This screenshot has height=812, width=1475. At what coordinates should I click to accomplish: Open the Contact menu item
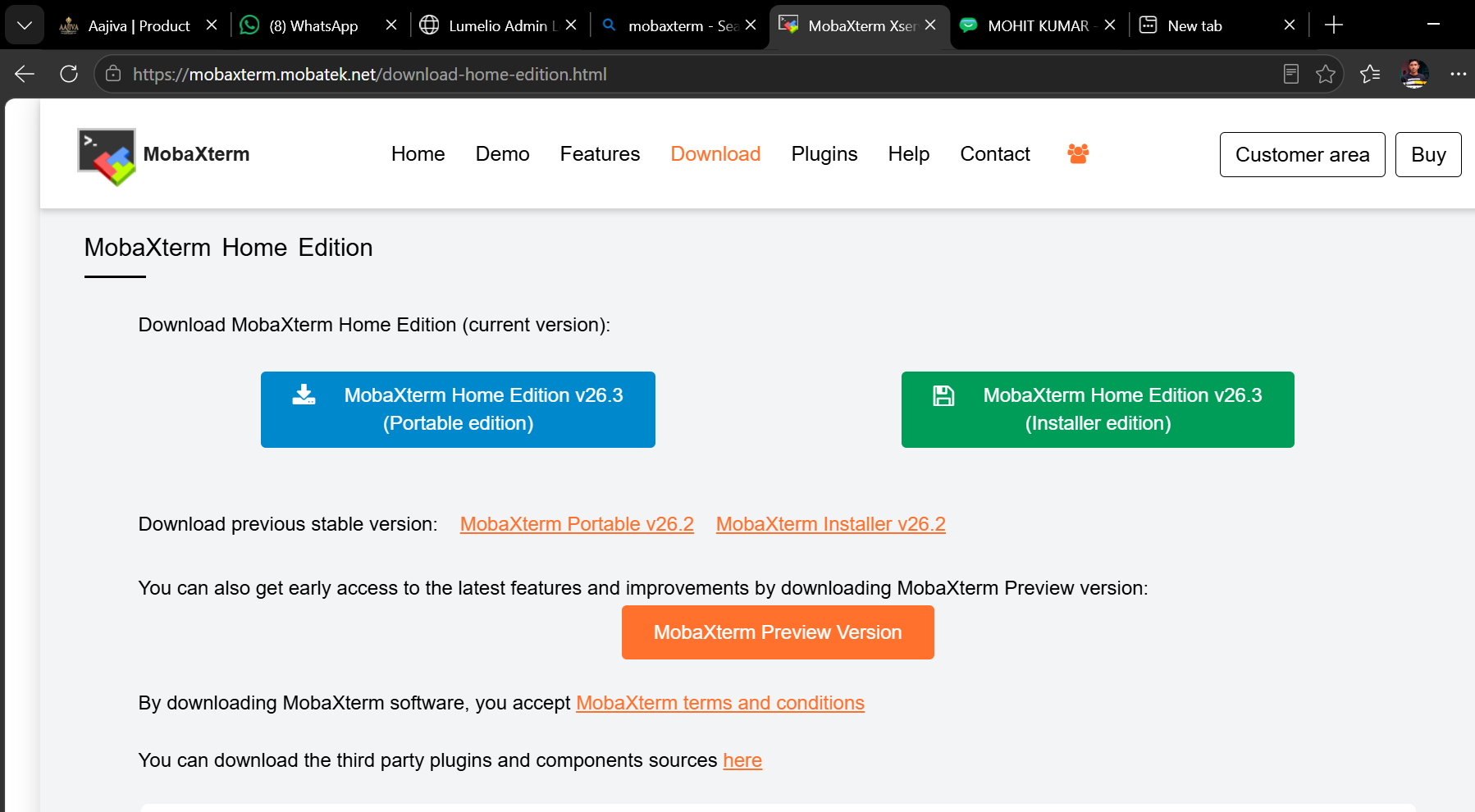[x=994, y=154]
